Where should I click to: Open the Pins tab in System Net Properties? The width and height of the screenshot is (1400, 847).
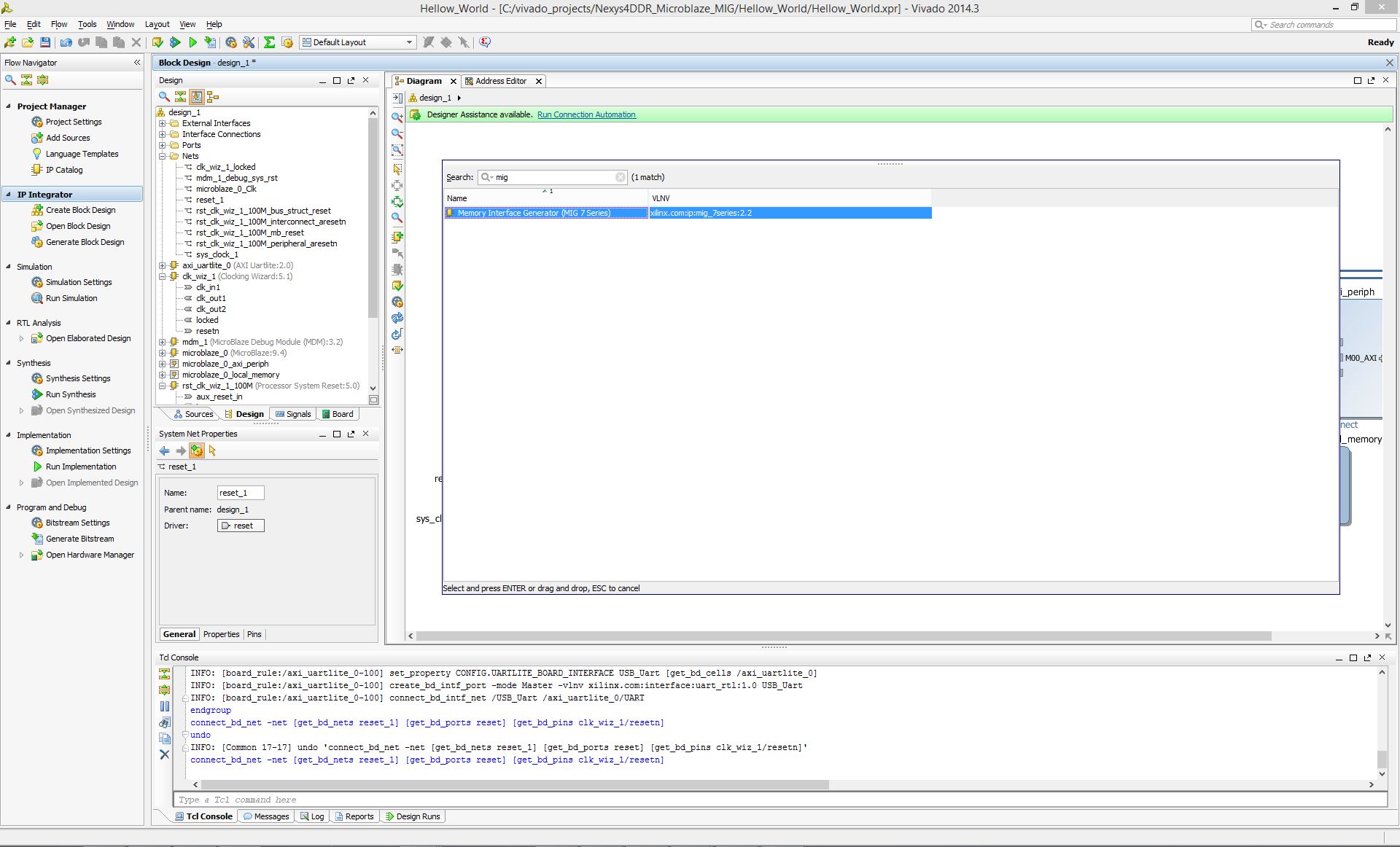254,634
